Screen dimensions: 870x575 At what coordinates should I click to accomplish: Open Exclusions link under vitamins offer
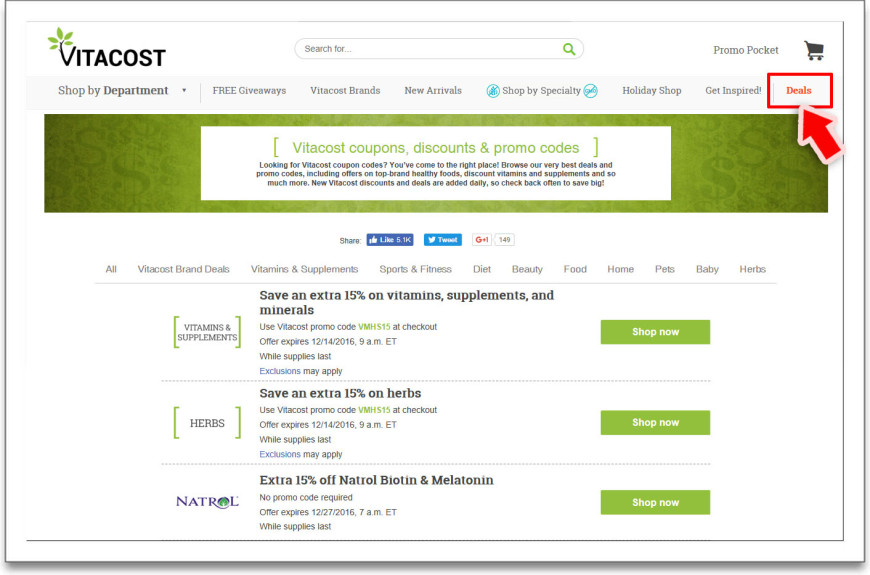point(280,371)
